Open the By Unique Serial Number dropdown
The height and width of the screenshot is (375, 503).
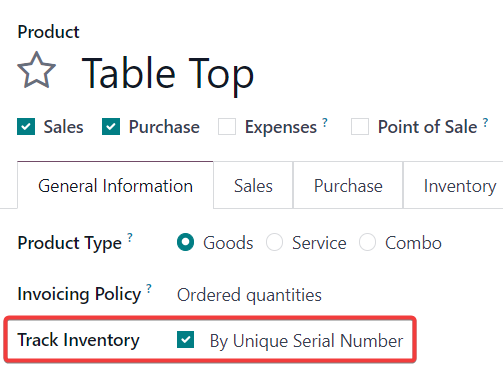306,341
